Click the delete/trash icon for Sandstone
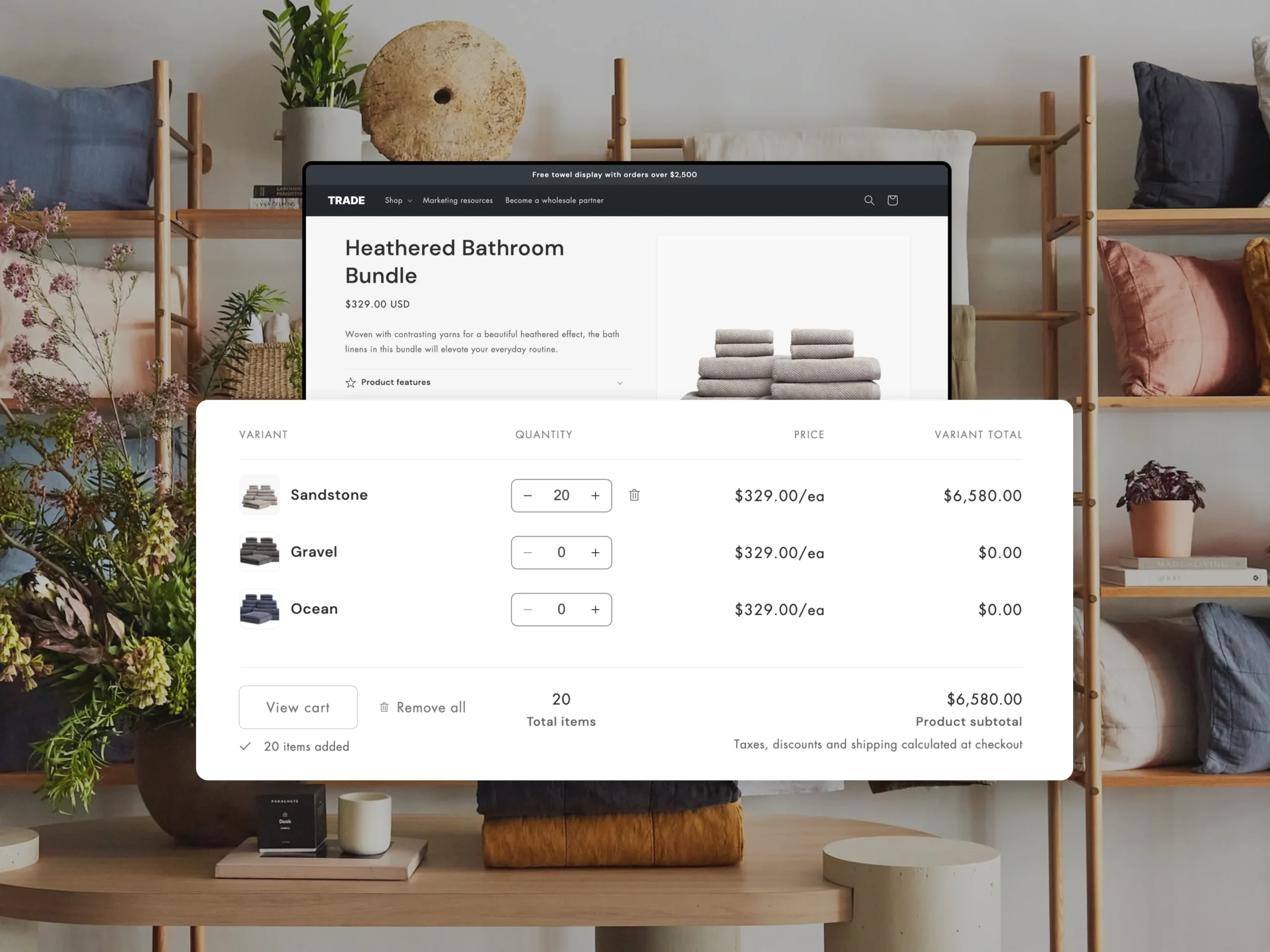Image resolution: width=1270 pixels, height=952 pixels. pyautogui.click(x=634, y=494)
